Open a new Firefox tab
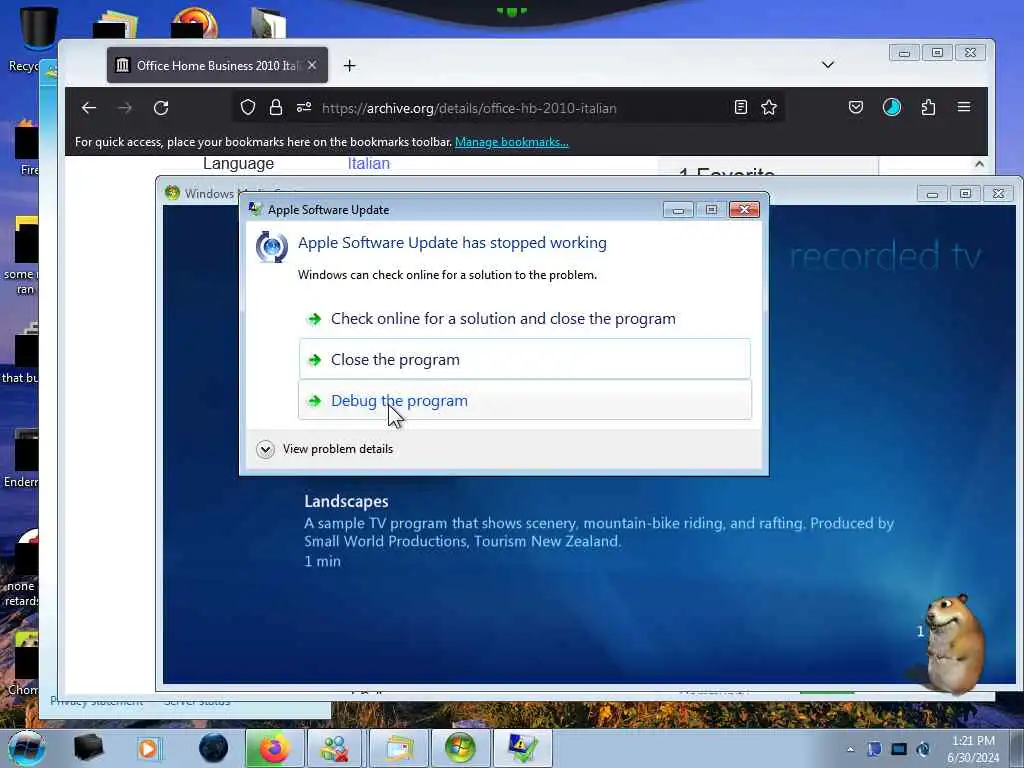Viewport: 1024px width, 768px height. coord(349,65)
